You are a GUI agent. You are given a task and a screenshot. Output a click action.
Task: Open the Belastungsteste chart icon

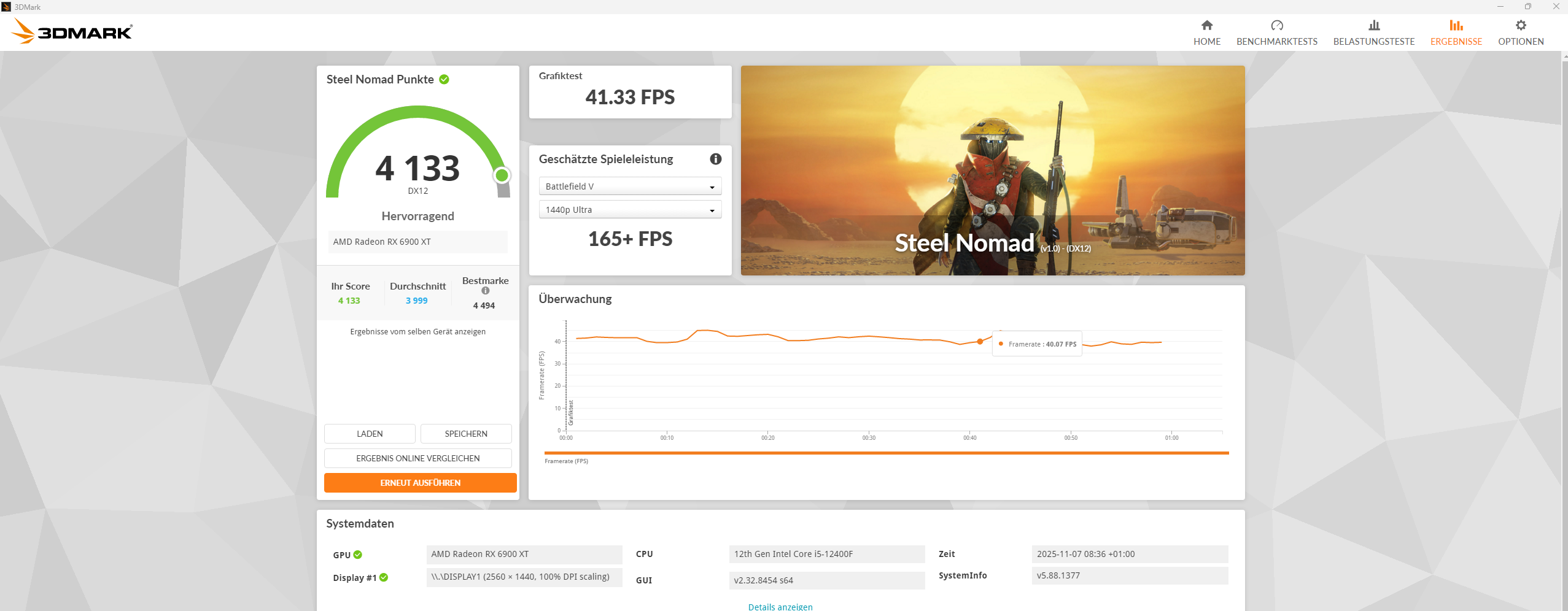[1374, 25]
